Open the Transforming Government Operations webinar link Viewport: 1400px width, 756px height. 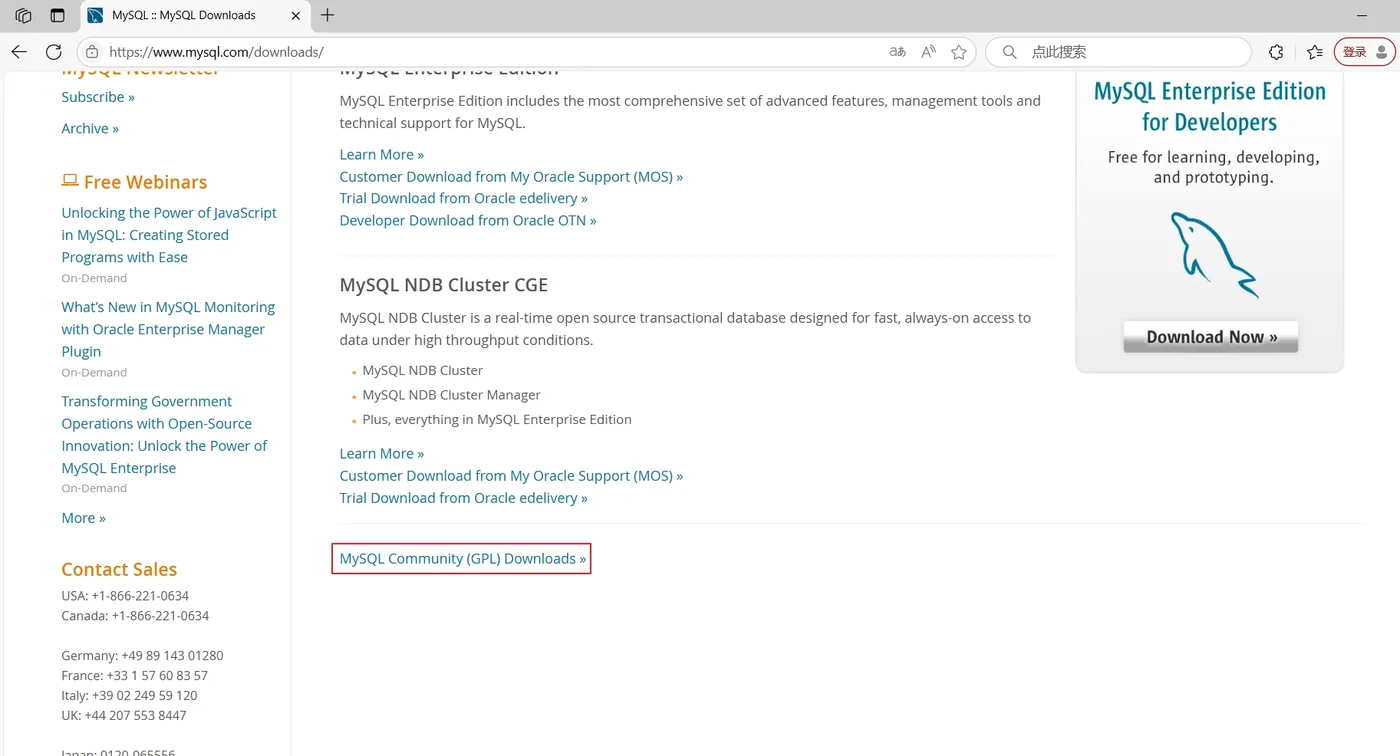(x=164, y=434)
